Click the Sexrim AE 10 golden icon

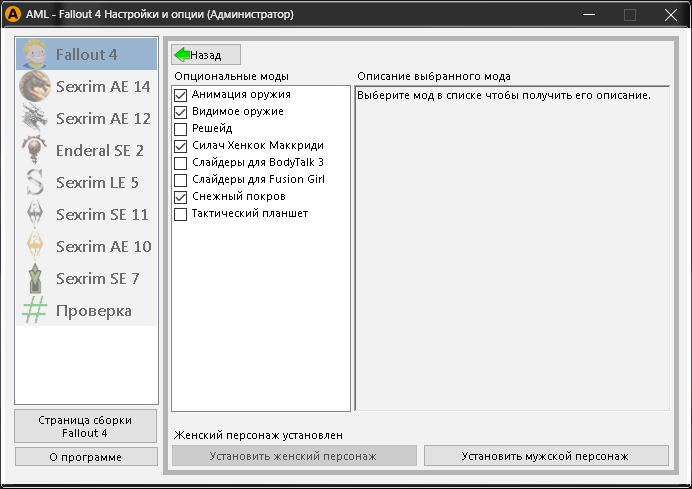(x=35, y=247)
